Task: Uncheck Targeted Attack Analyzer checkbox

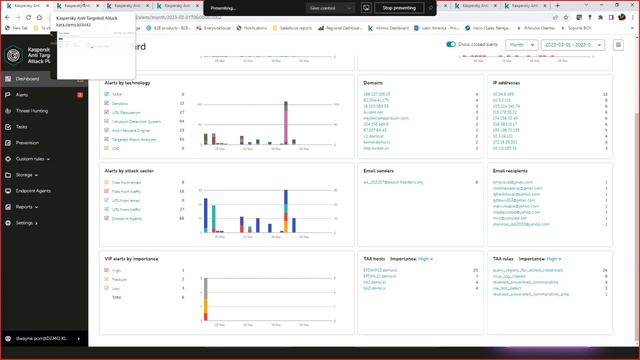Action: point(107,139)
